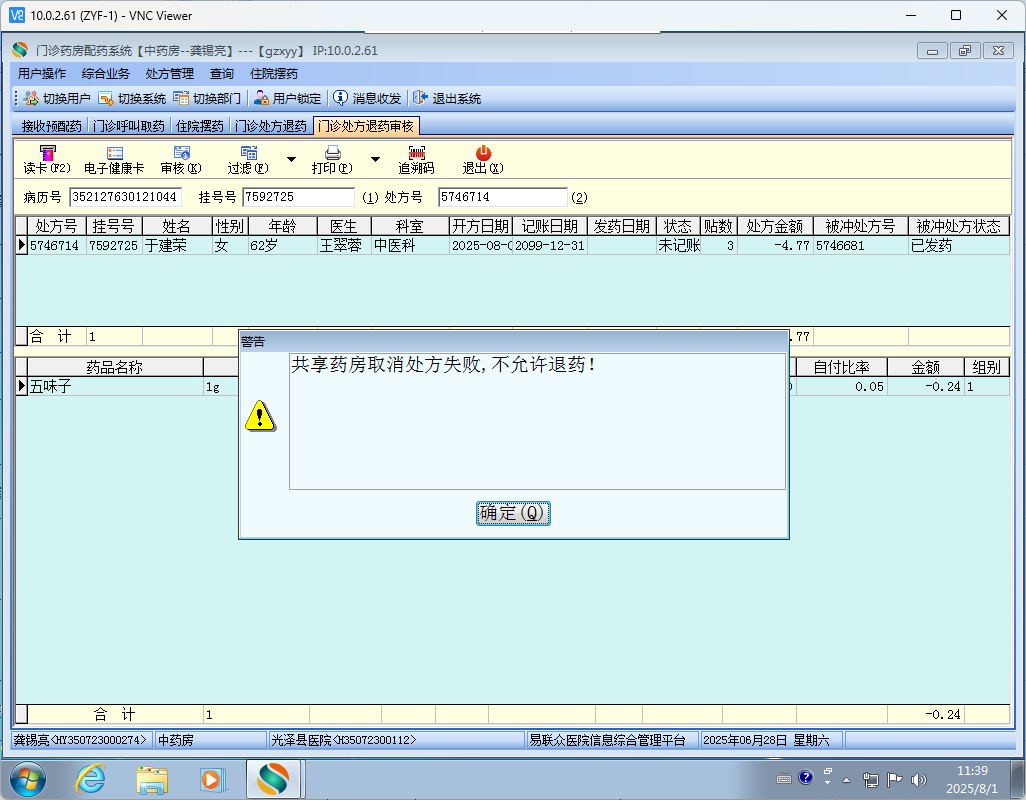Image resolution: width=1026 pixels, height=800 pixels.
Task: Click 用户锁定 user lock toolbar item
Action: point(287,98)
